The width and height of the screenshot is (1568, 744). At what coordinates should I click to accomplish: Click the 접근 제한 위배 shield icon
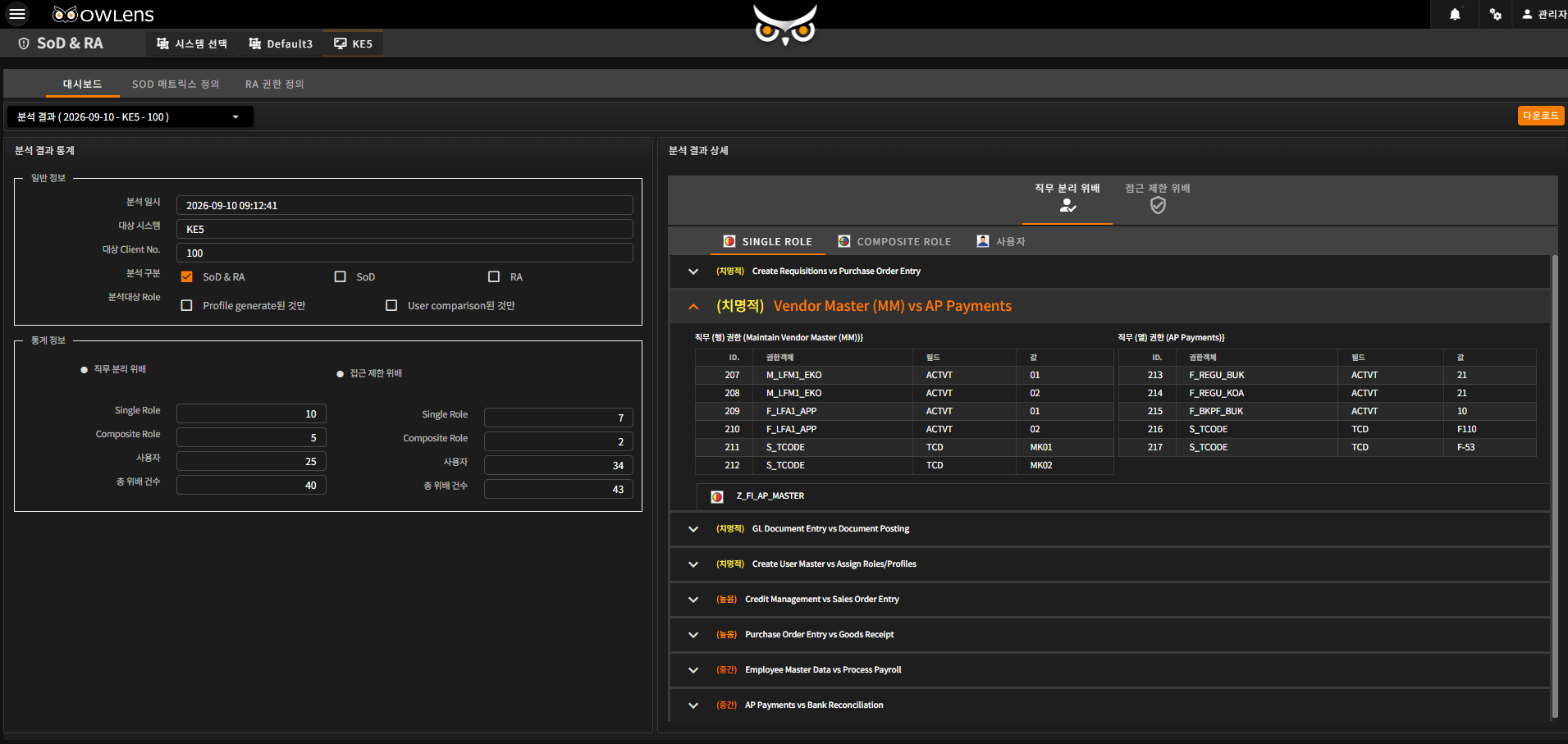coord(1158,206)
